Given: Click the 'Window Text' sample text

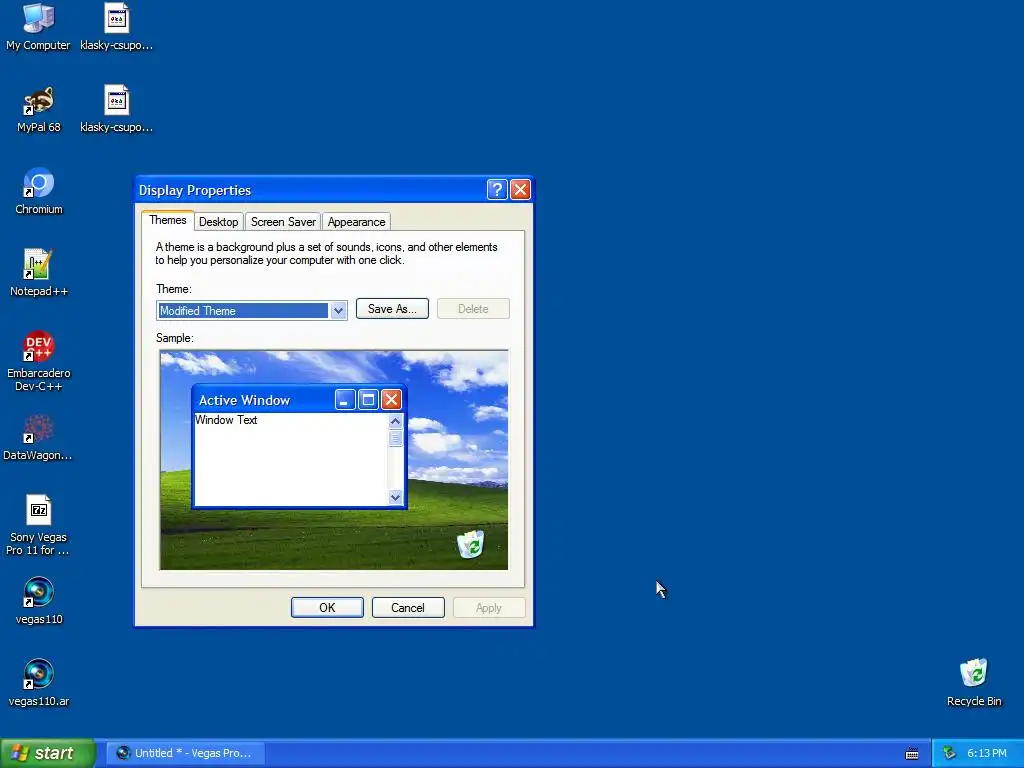Looking at the screenshot, I should [226, 420].
